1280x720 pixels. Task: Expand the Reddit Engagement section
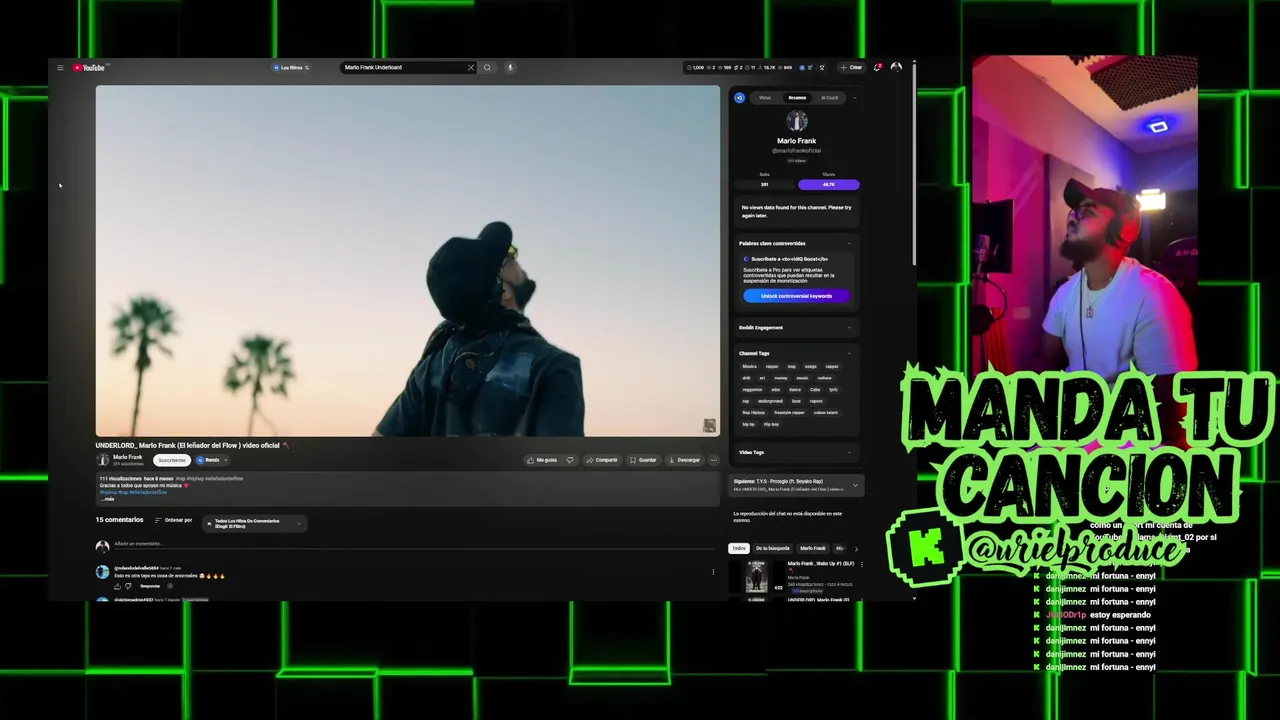(850, 328)
